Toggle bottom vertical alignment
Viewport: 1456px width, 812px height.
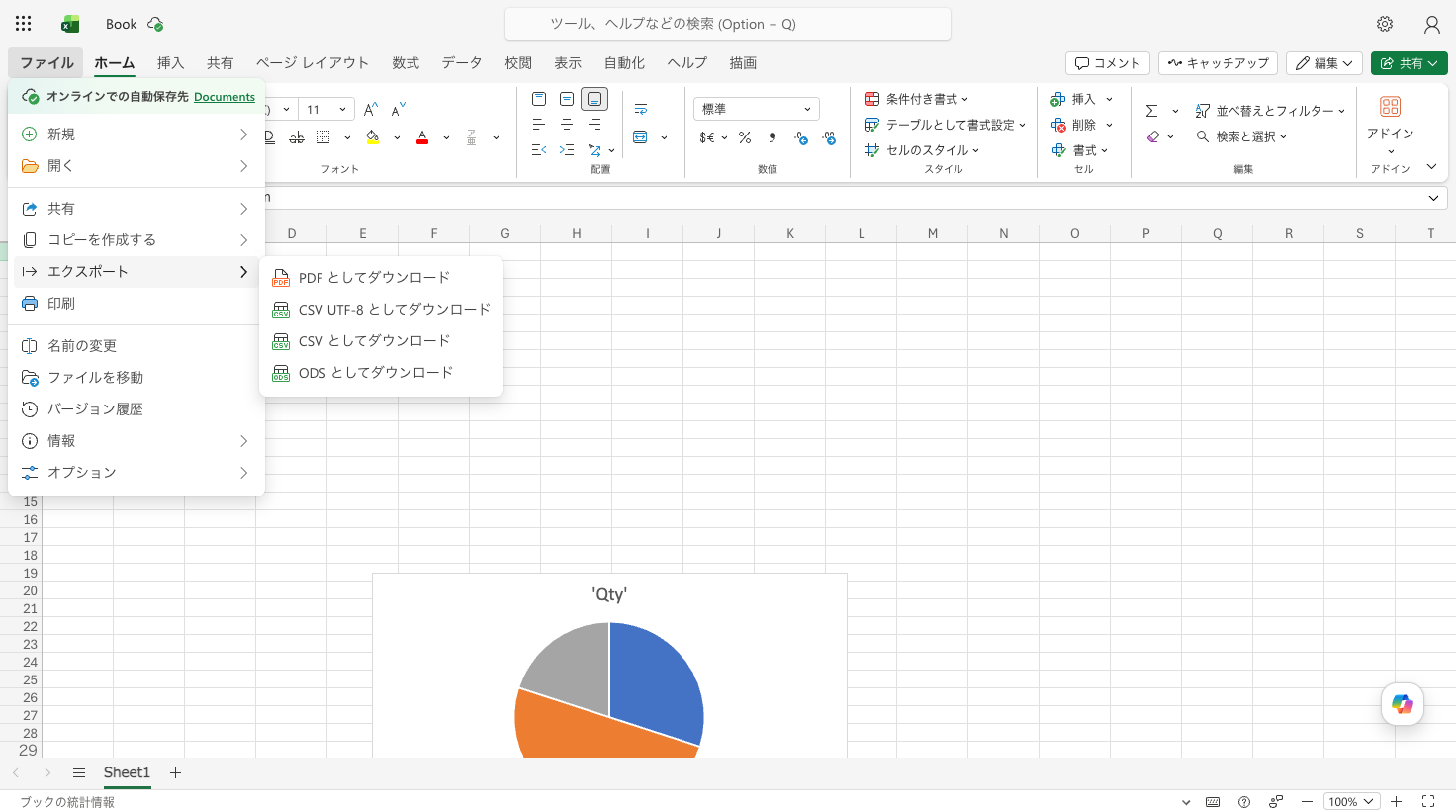(x=594, y=99)
